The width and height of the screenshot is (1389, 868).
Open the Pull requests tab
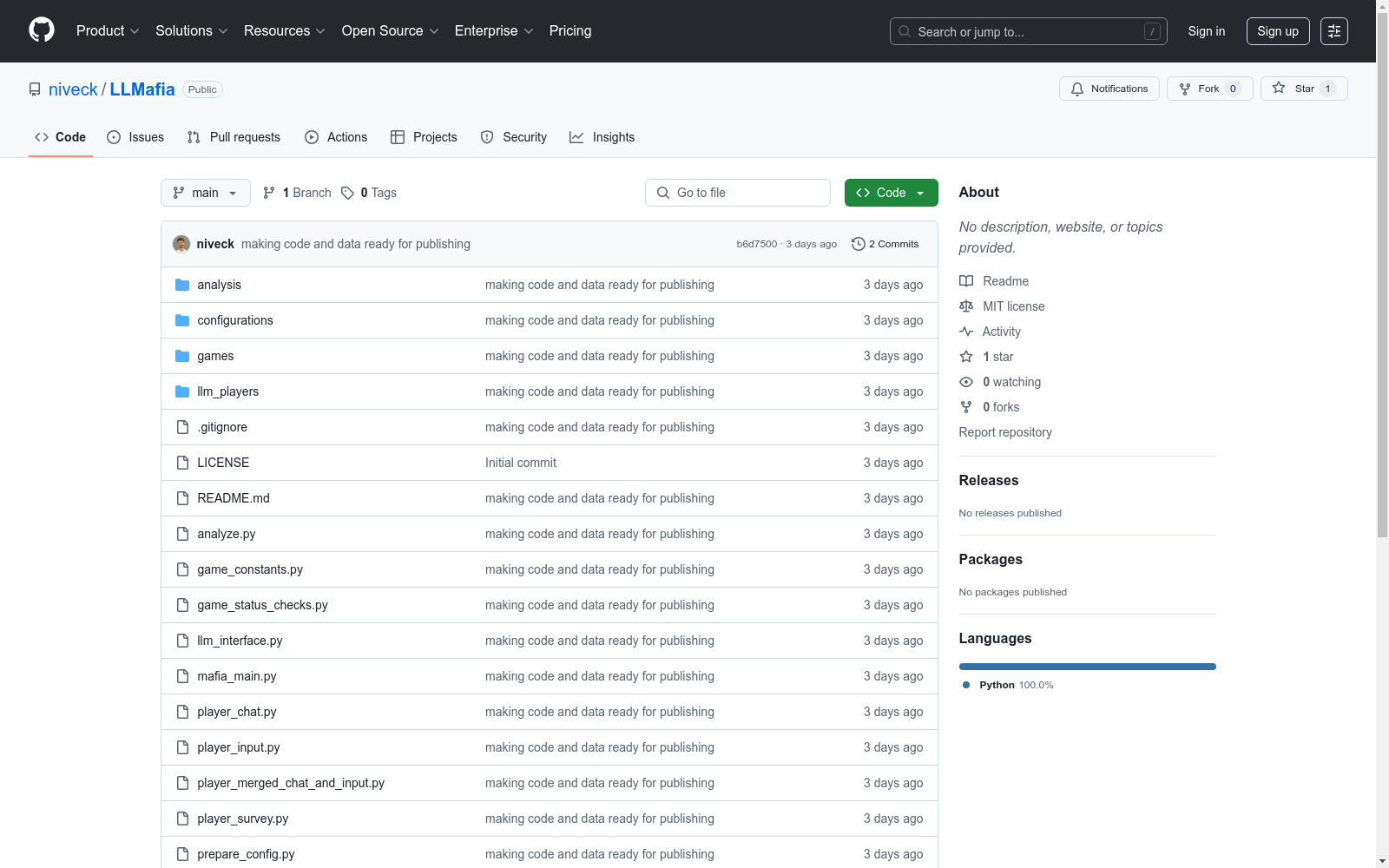point(234,137)
